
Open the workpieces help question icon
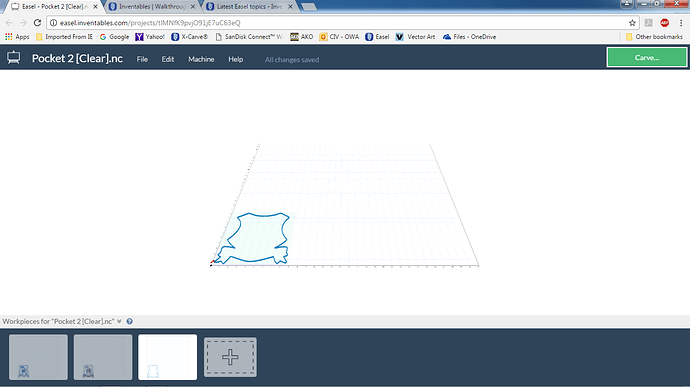(x=129, y=321)
